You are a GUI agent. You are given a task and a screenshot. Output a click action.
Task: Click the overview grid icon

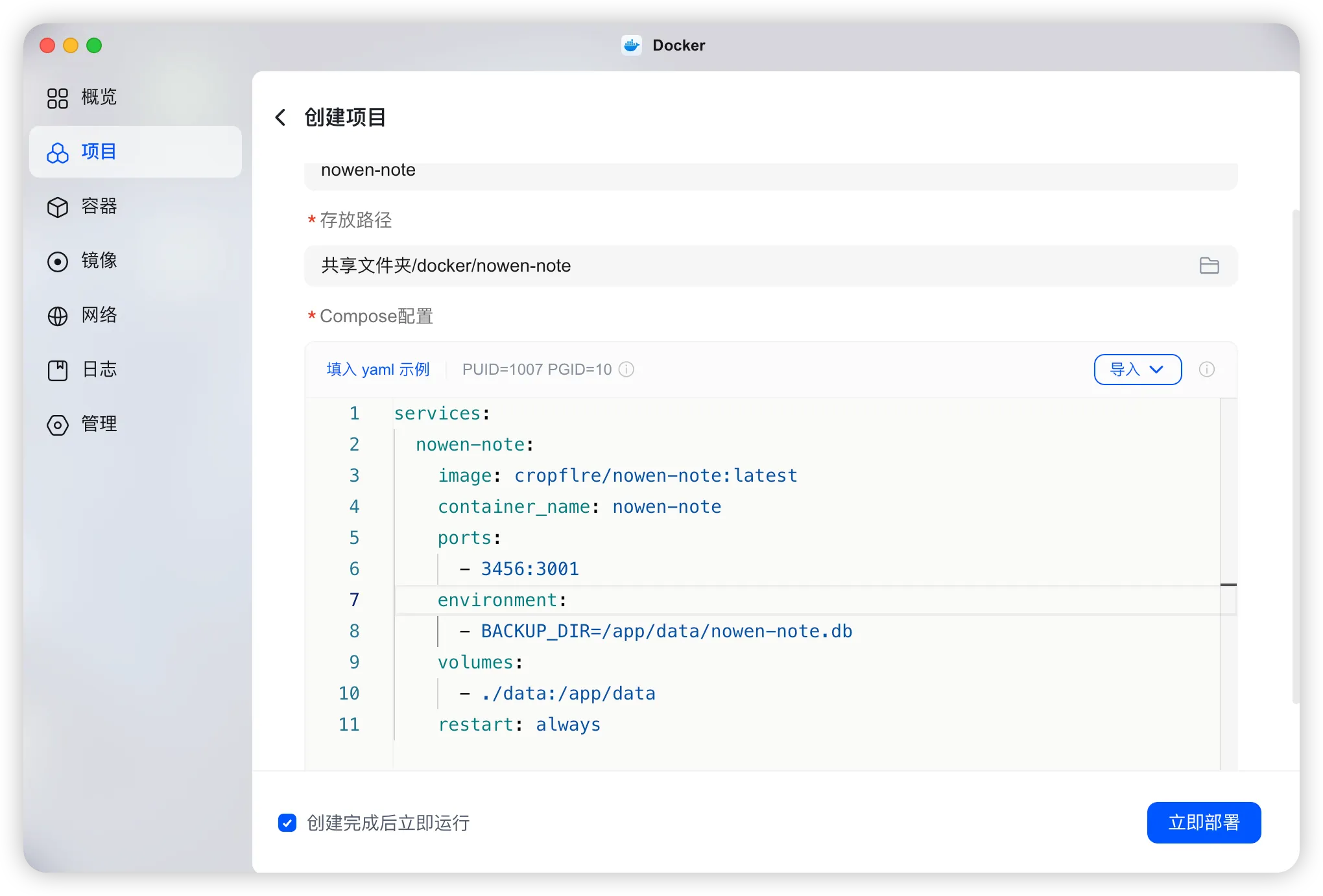tap(58, 98)
